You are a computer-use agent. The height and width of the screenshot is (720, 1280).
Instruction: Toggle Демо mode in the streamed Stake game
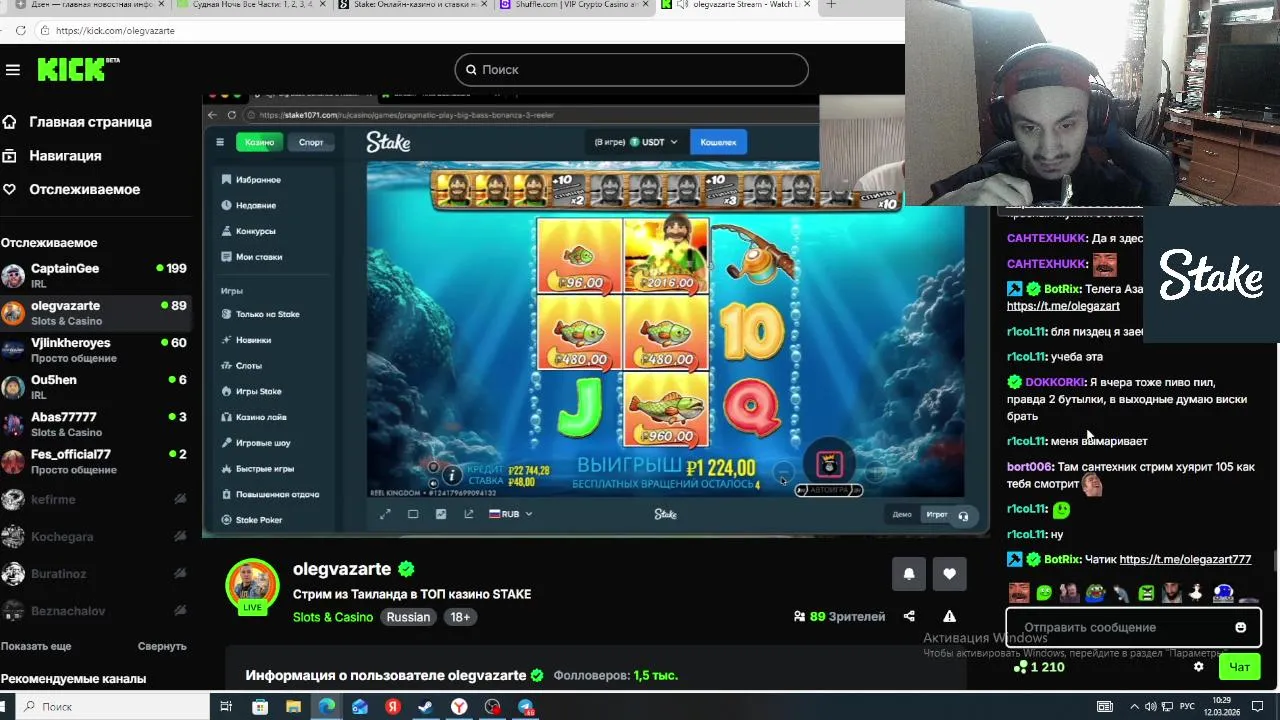point(902,515)
